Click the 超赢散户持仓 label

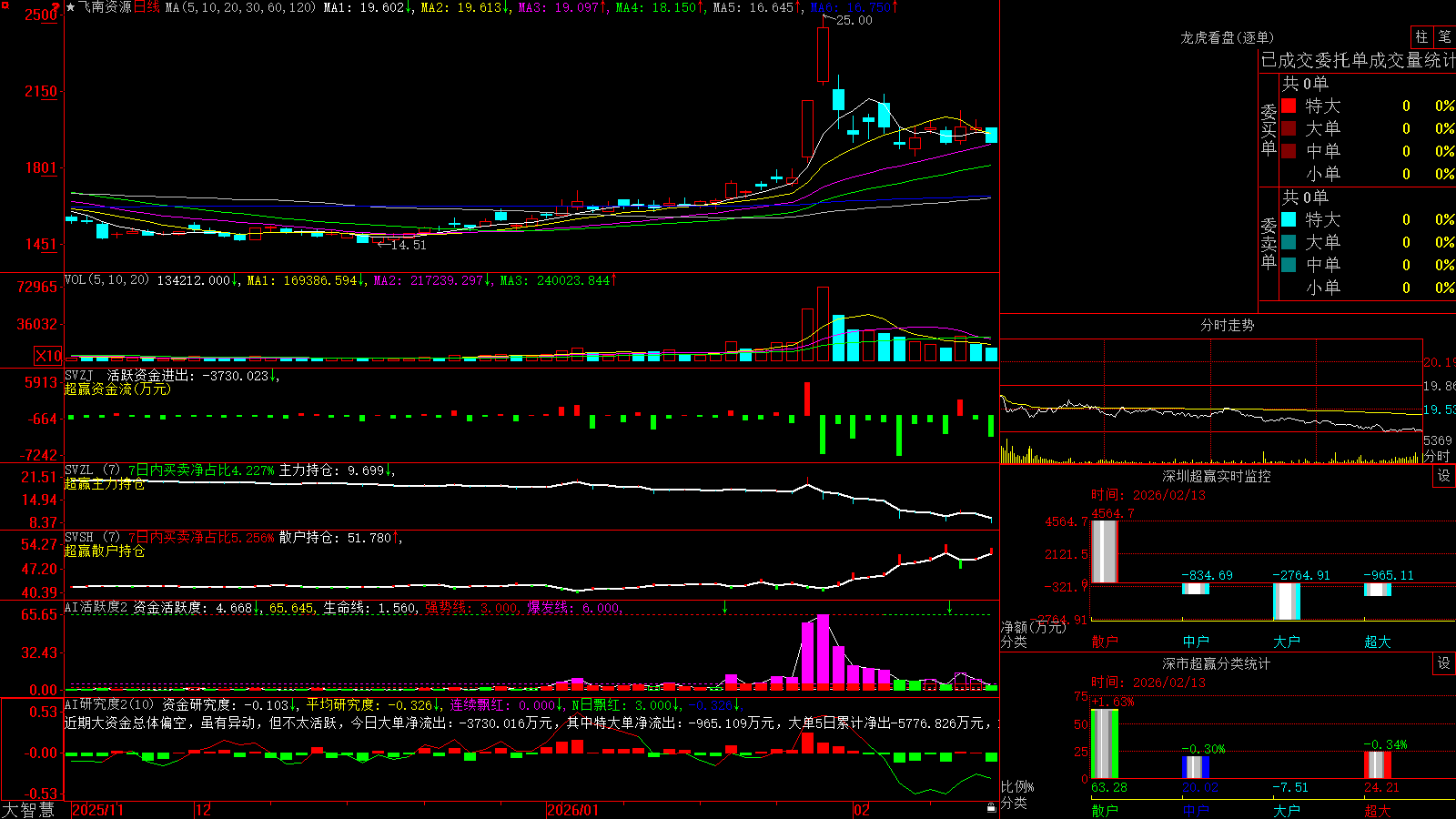105,551
